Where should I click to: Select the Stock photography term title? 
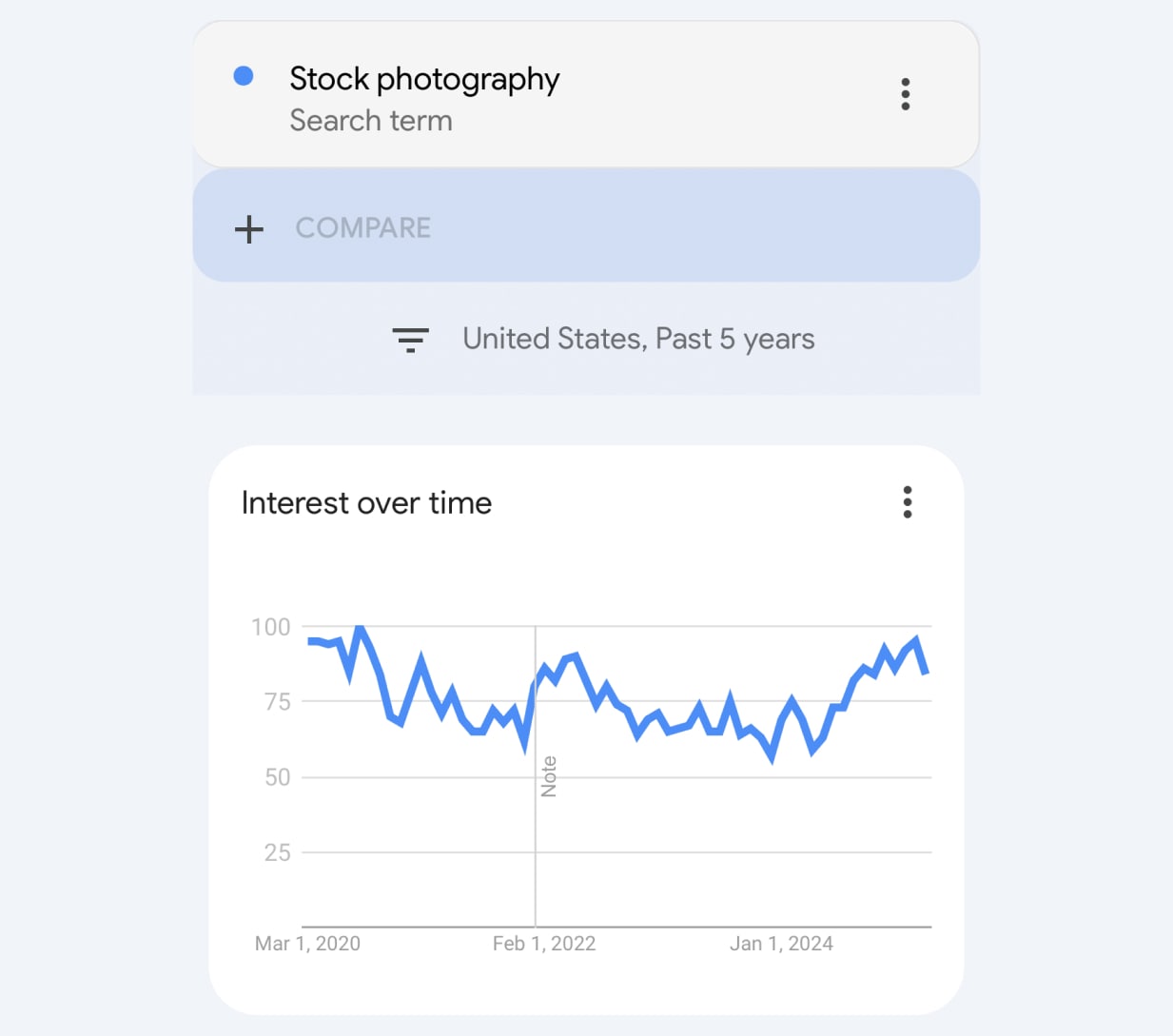click(424, 79)
